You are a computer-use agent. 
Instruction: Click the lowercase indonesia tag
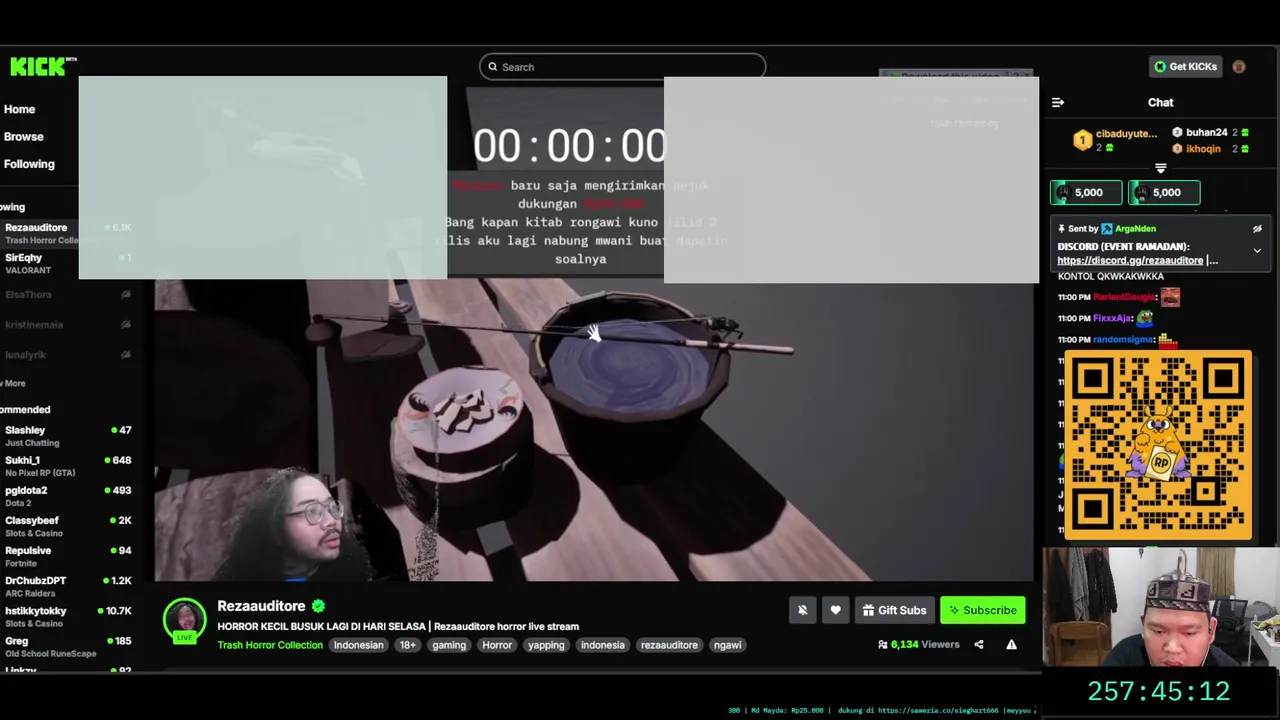pyautogui.click(x=603, y=645)
